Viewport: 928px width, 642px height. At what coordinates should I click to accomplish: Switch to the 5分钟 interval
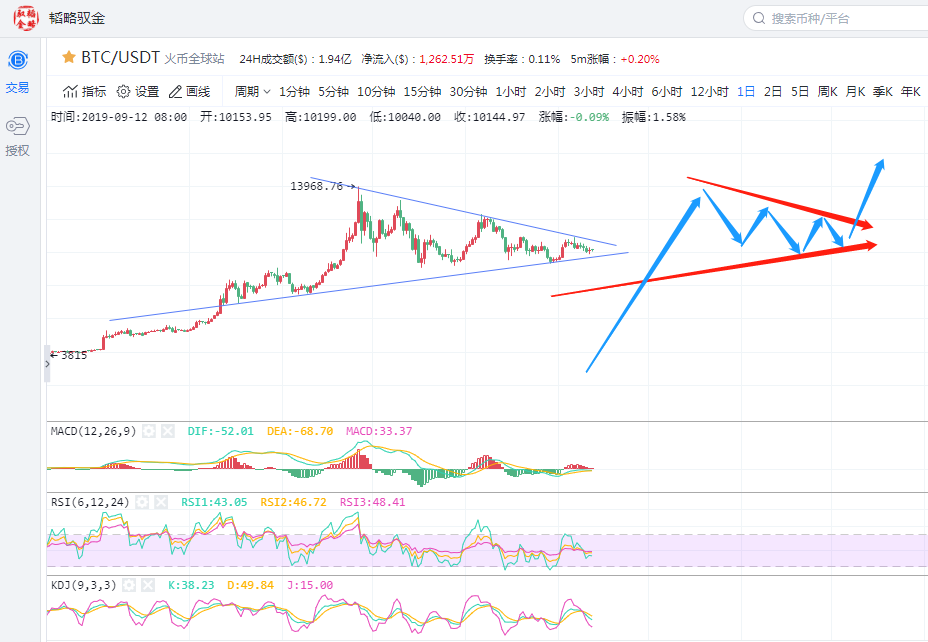[333, 92]
